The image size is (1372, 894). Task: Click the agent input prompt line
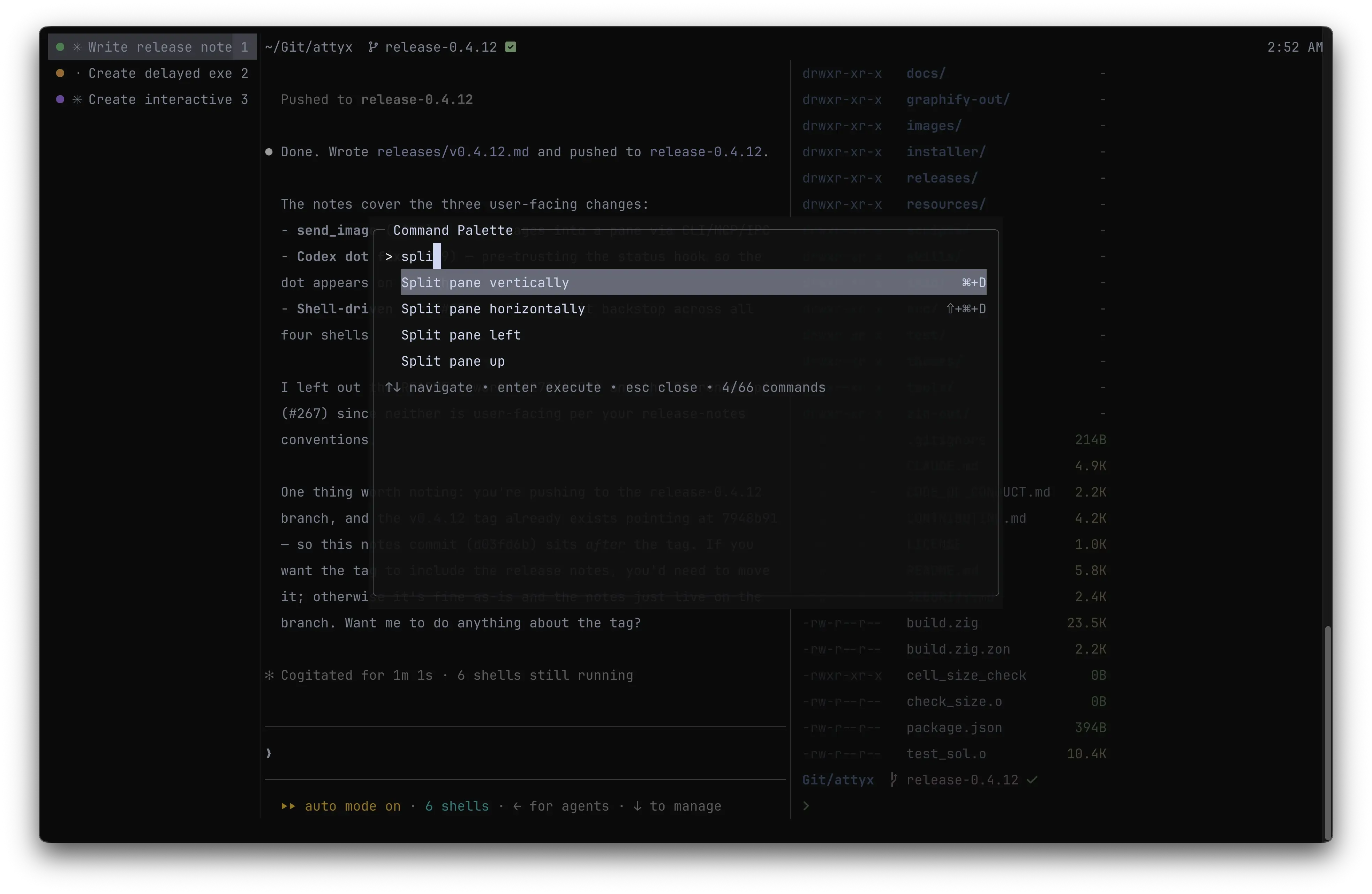525,753
